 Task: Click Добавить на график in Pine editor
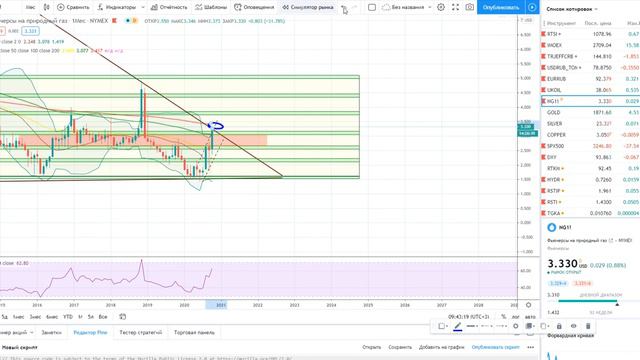tap(442, 347)
